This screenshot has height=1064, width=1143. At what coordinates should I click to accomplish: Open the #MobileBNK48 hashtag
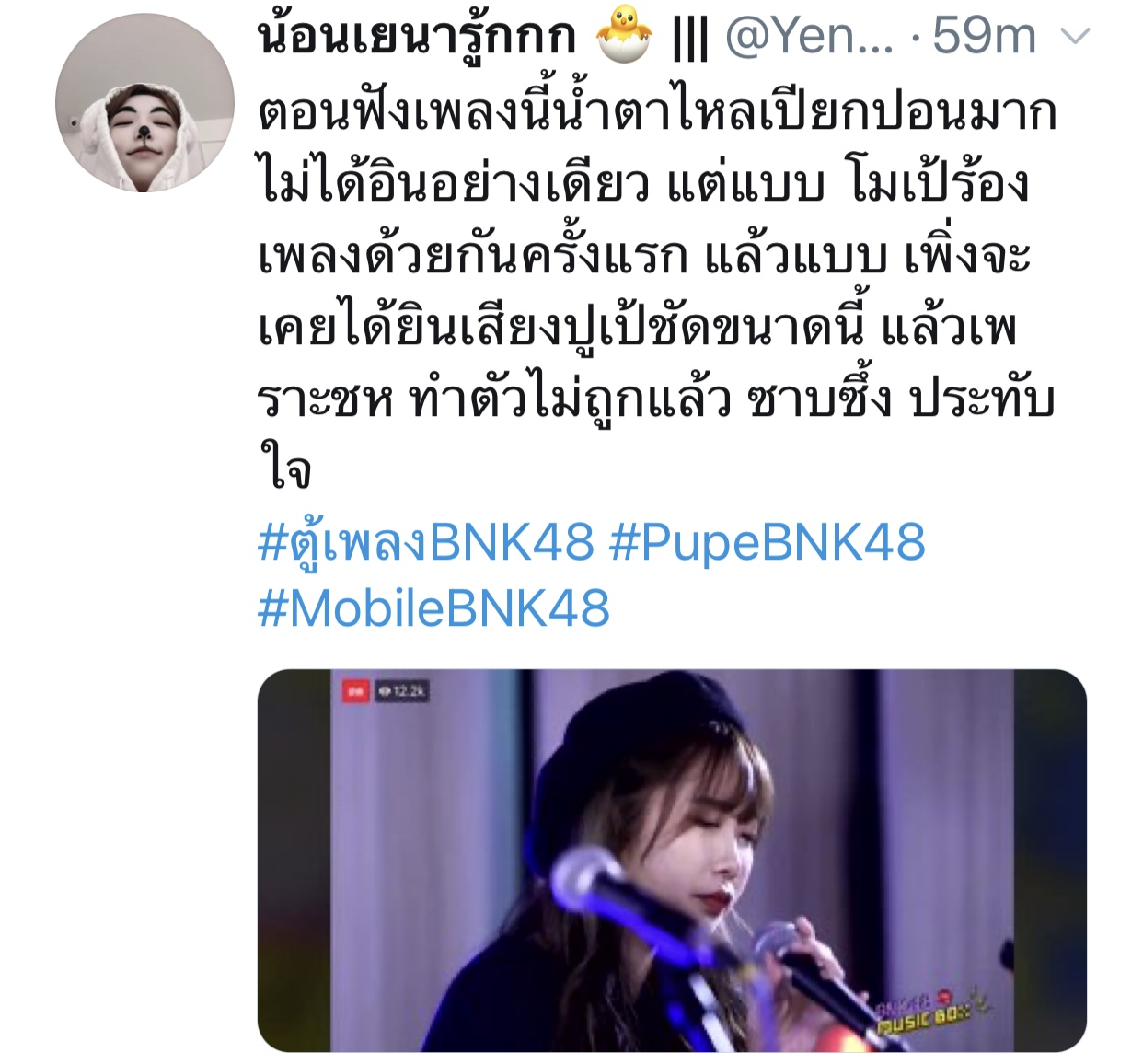tap(433, 608)
